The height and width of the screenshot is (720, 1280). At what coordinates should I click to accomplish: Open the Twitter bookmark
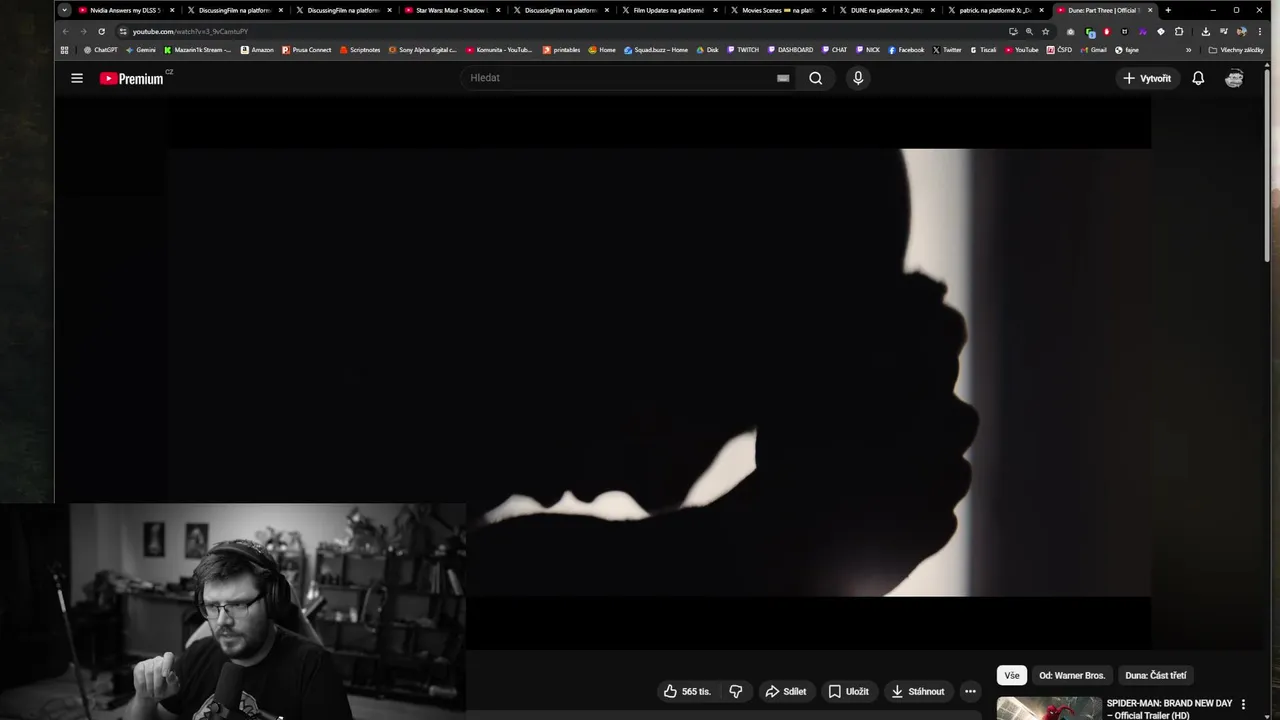coord(947,50)
